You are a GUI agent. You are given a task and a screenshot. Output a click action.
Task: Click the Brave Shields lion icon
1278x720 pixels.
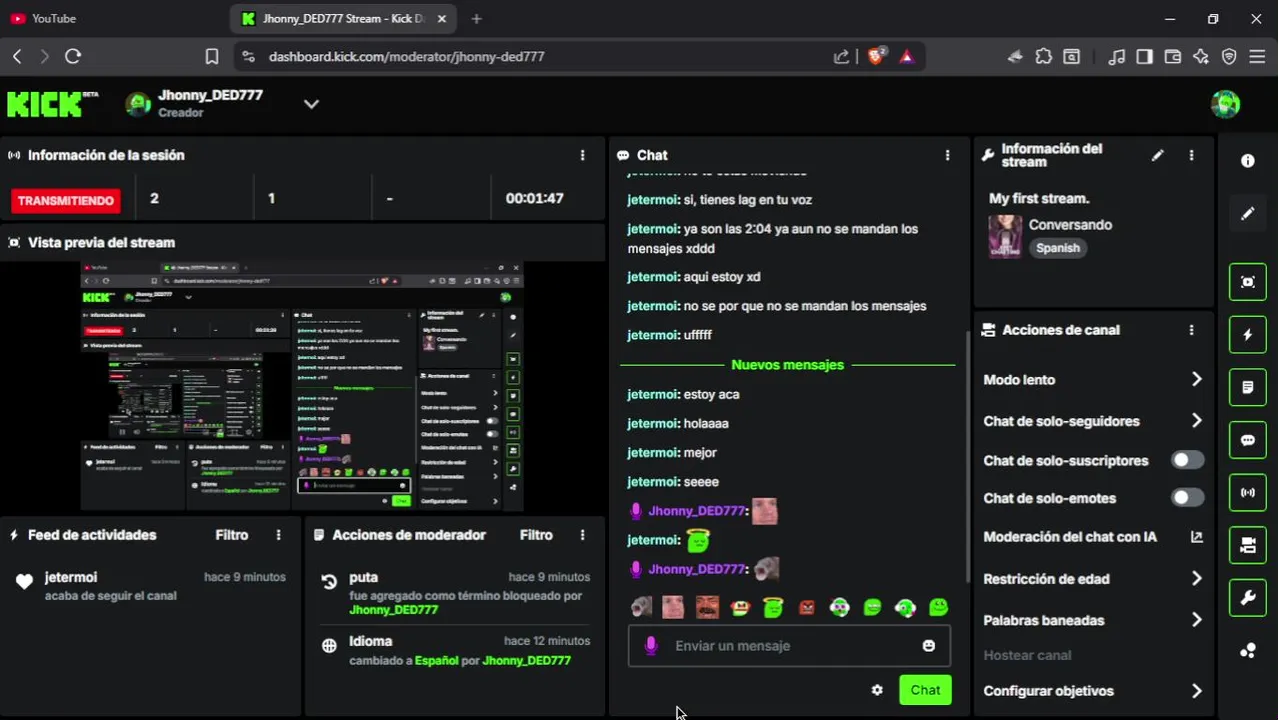876,56
